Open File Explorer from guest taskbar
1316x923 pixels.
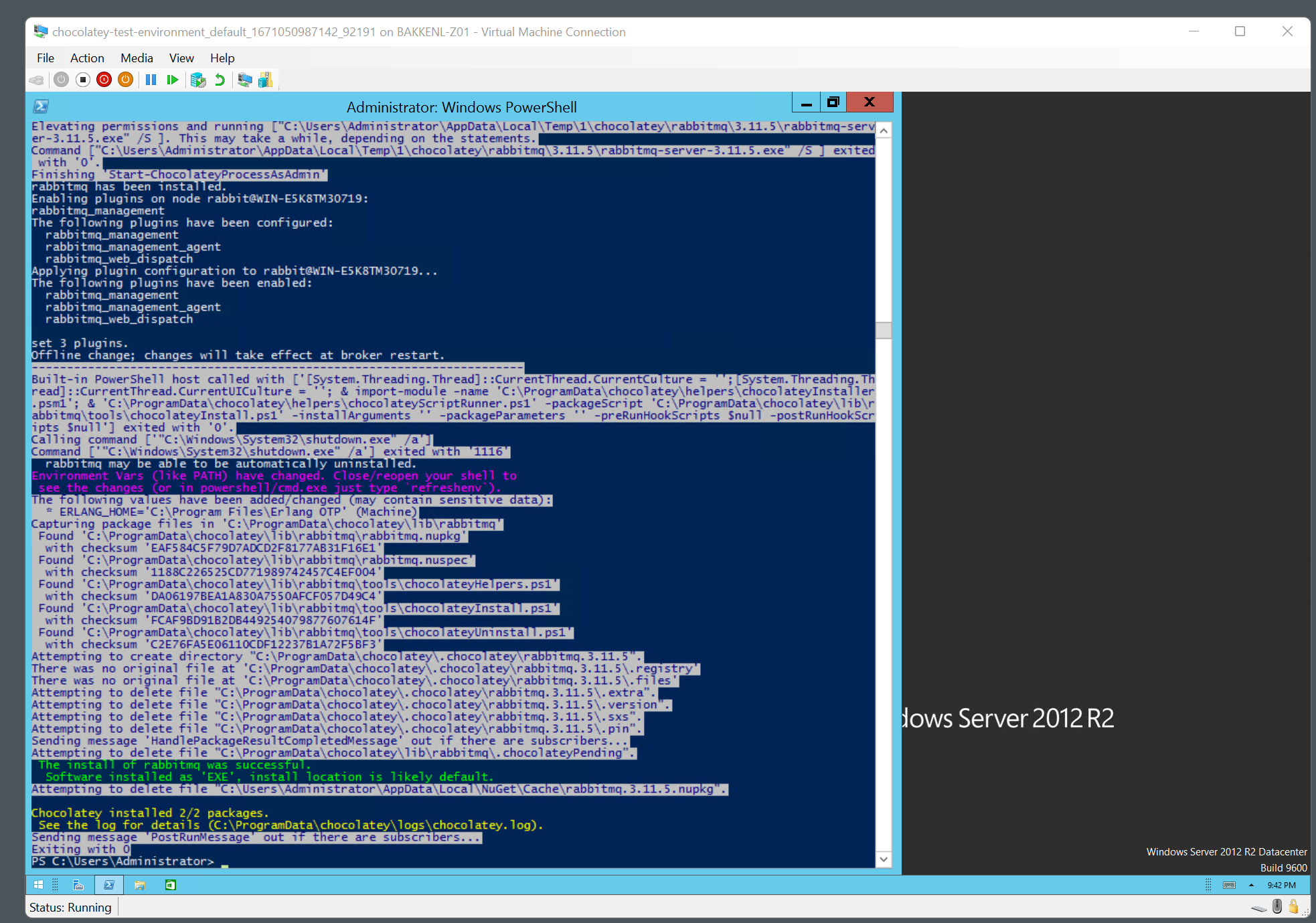pyautogui.click(x=140, y=885)
